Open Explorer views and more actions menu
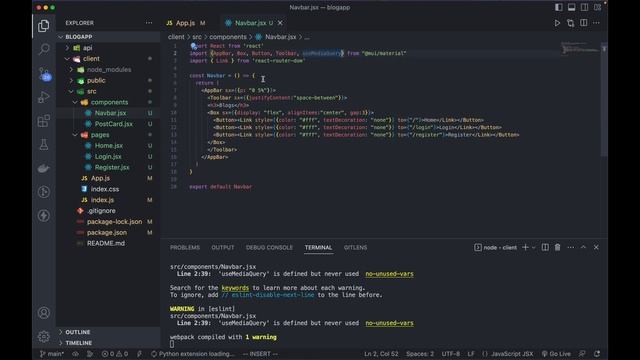This screenshot has height=360, width=640. click(149, 23)
